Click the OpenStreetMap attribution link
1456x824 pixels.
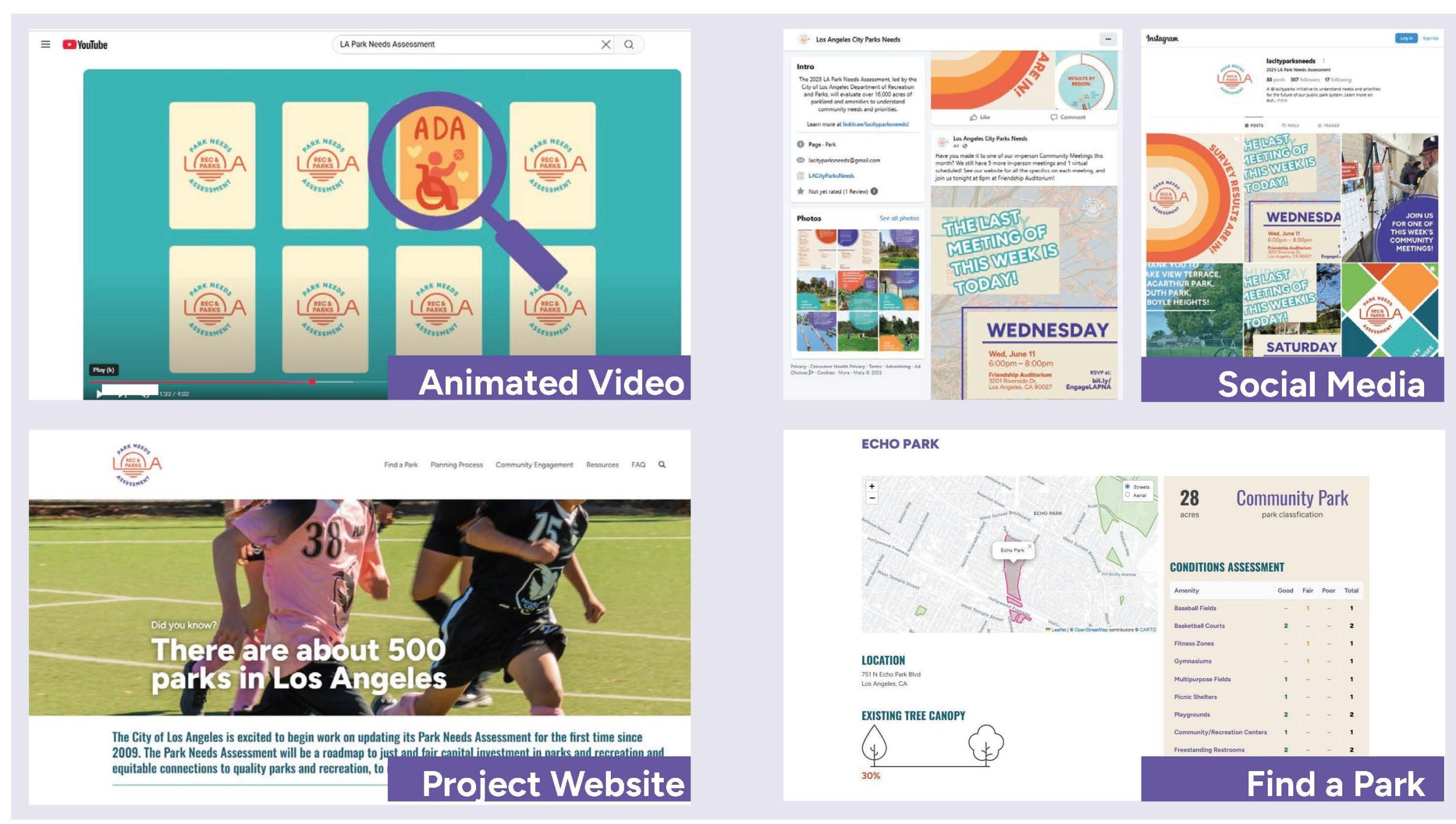coord(1091,630)
